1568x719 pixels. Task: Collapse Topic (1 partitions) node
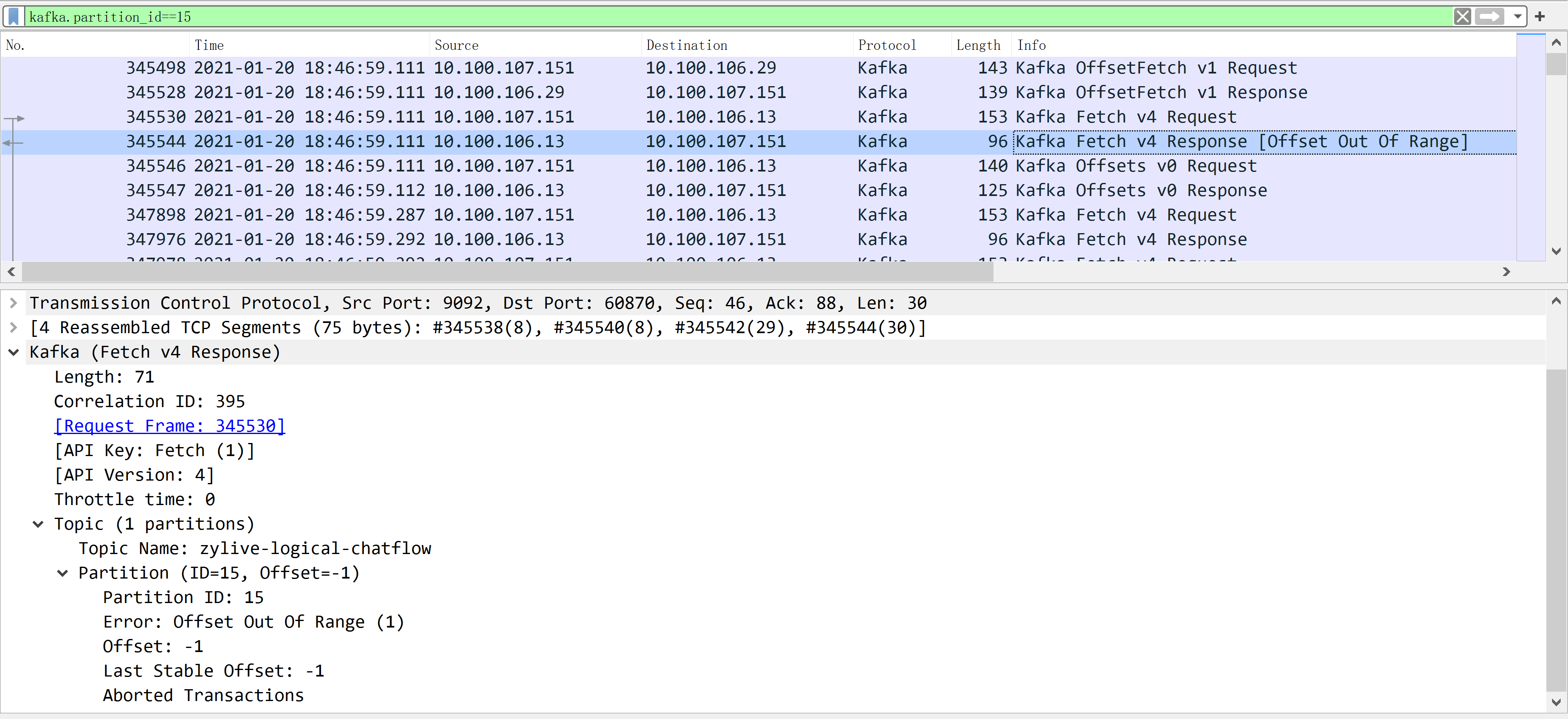point(38,524)
